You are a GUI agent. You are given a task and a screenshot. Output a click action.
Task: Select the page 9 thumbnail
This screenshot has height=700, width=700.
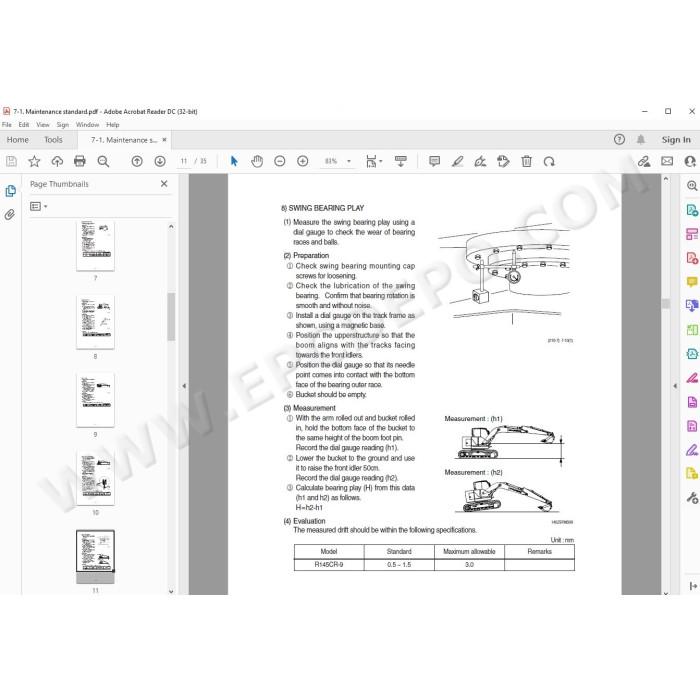pos(95,400)
